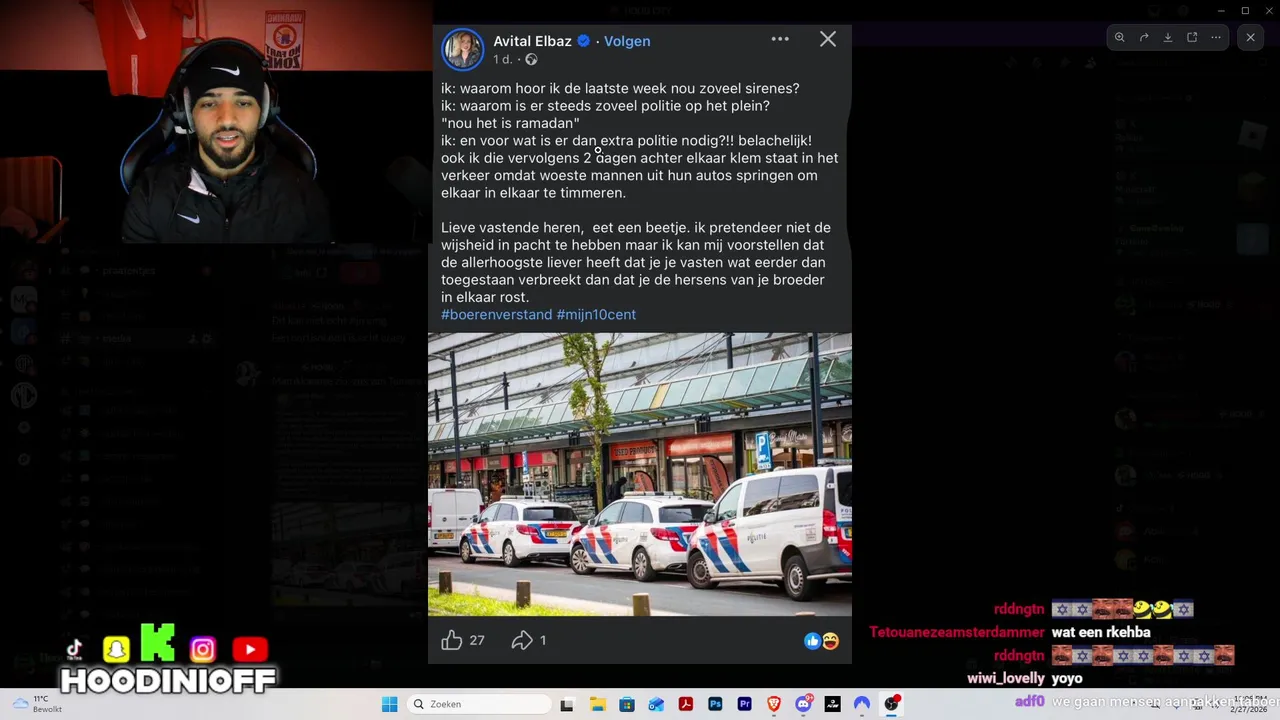Open Outlook from the taskbar
The image size is (1280, 720).
point(656,704)
